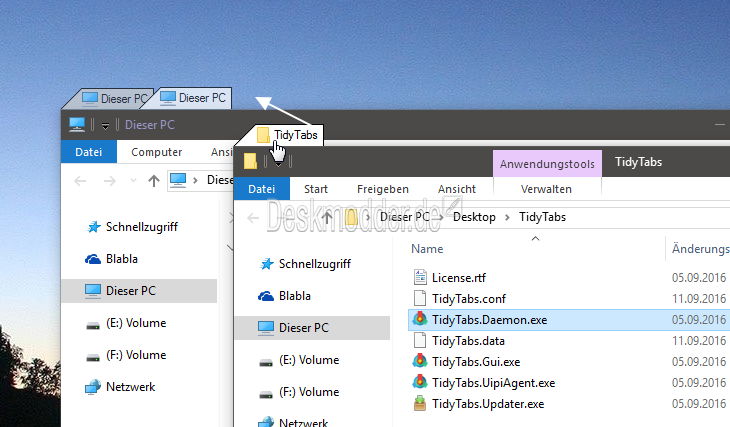
Task: Open Computer ribbon tab in Dieser PC window
Action: click(156, 152)
